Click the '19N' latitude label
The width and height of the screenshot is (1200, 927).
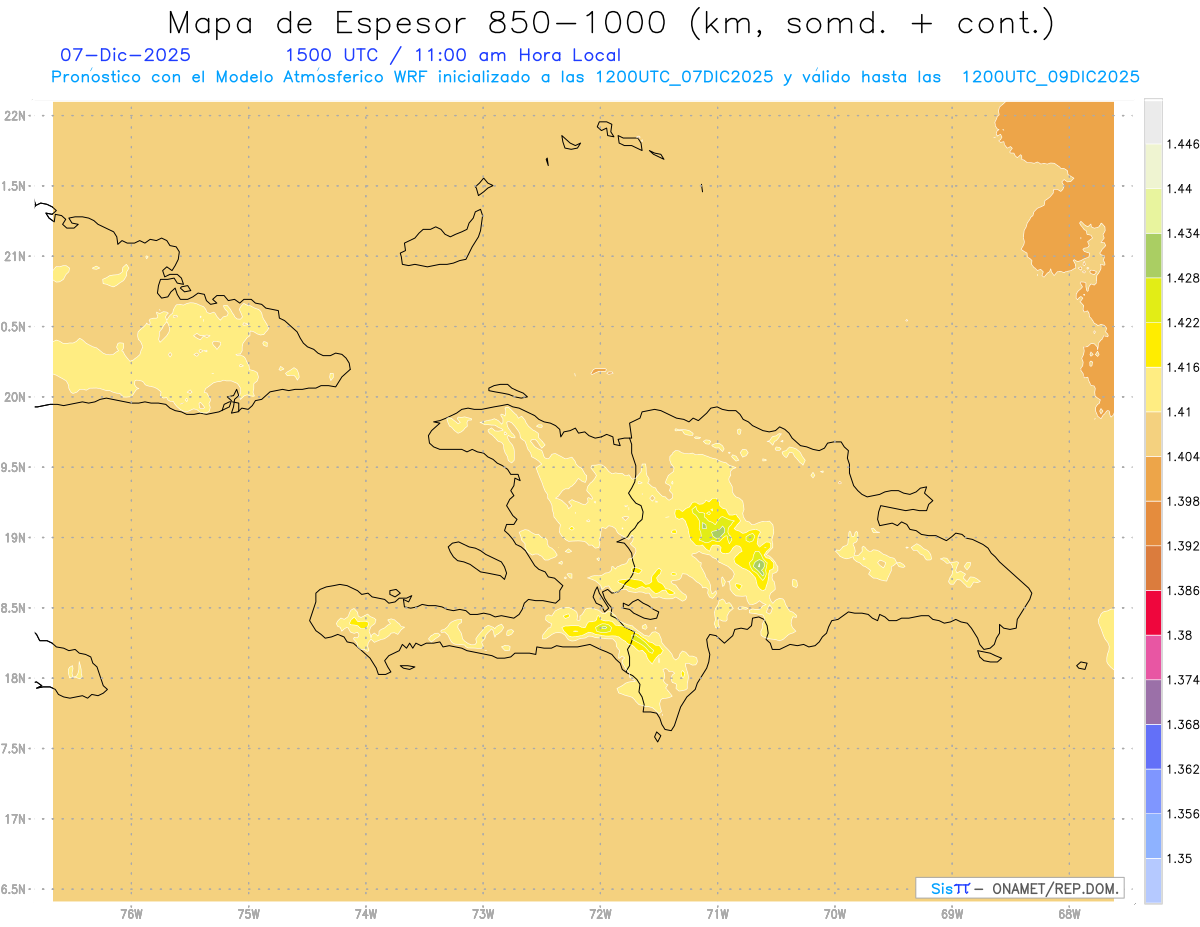click(15, 538)
